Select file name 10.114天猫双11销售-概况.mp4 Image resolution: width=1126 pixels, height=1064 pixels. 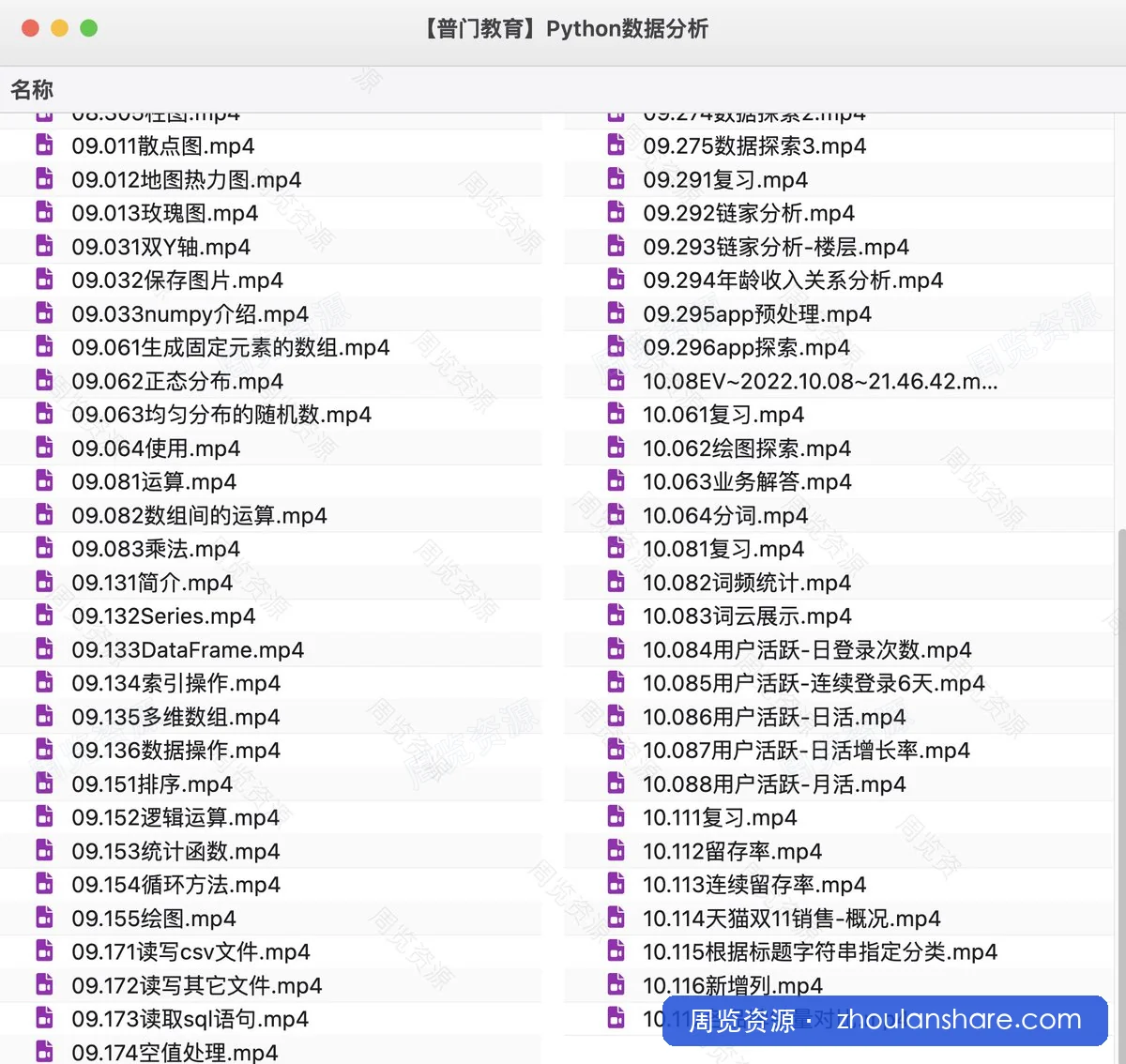tap(792, 919)
